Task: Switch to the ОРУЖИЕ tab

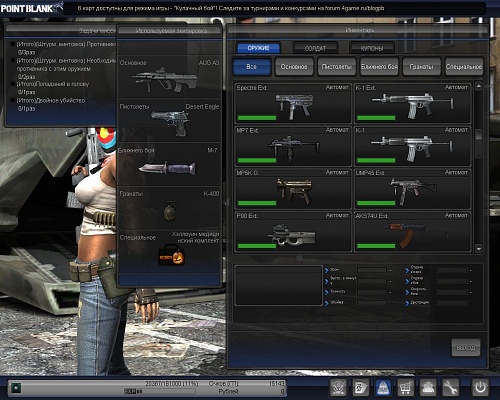Action: [x=259, y=48]
